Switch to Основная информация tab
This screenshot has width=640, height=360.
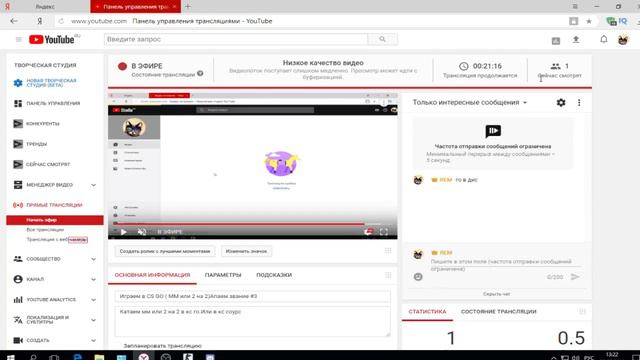point(152,275)
